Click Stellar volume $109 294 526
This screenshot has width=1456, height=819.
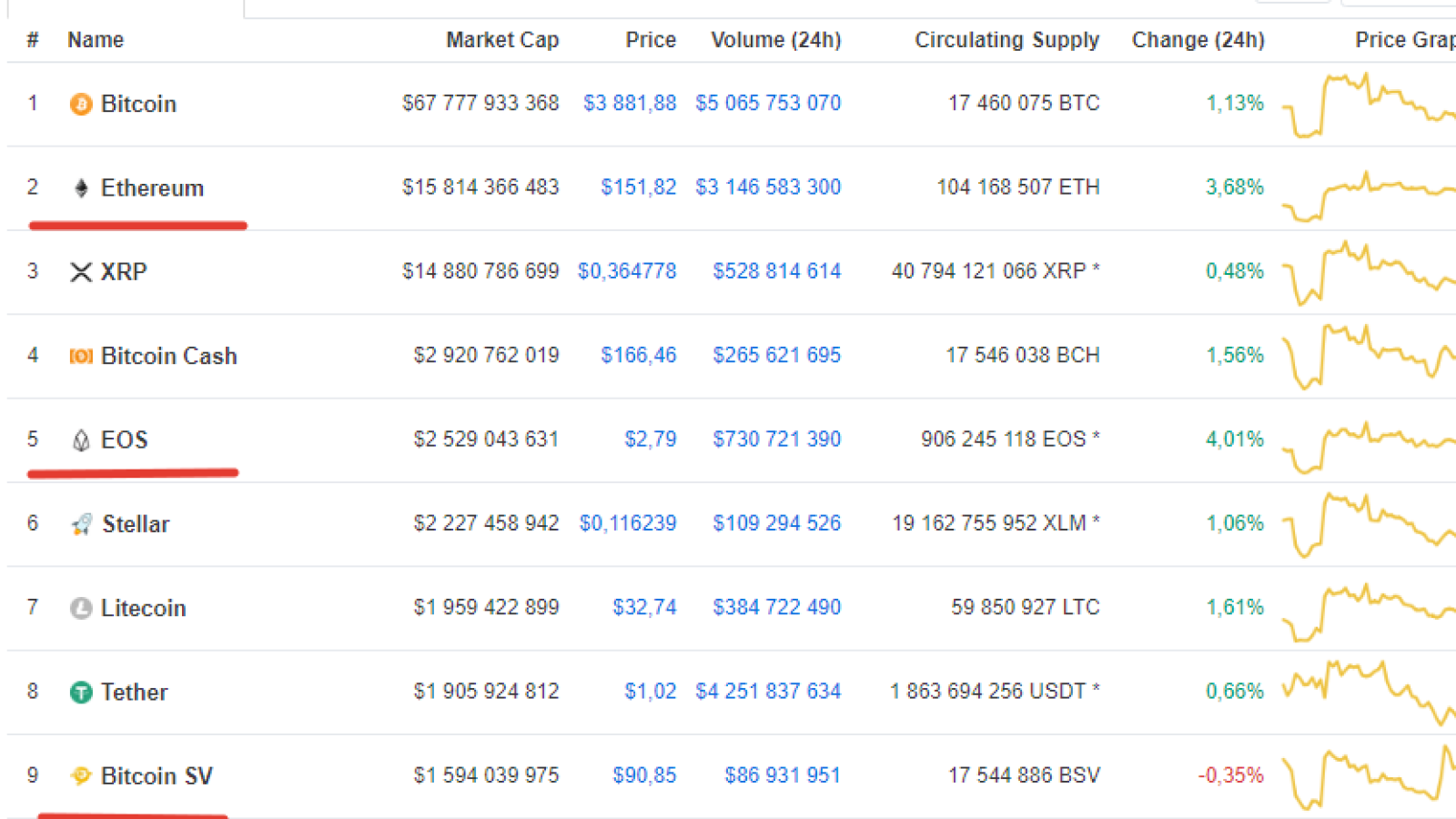pos(777,523)
